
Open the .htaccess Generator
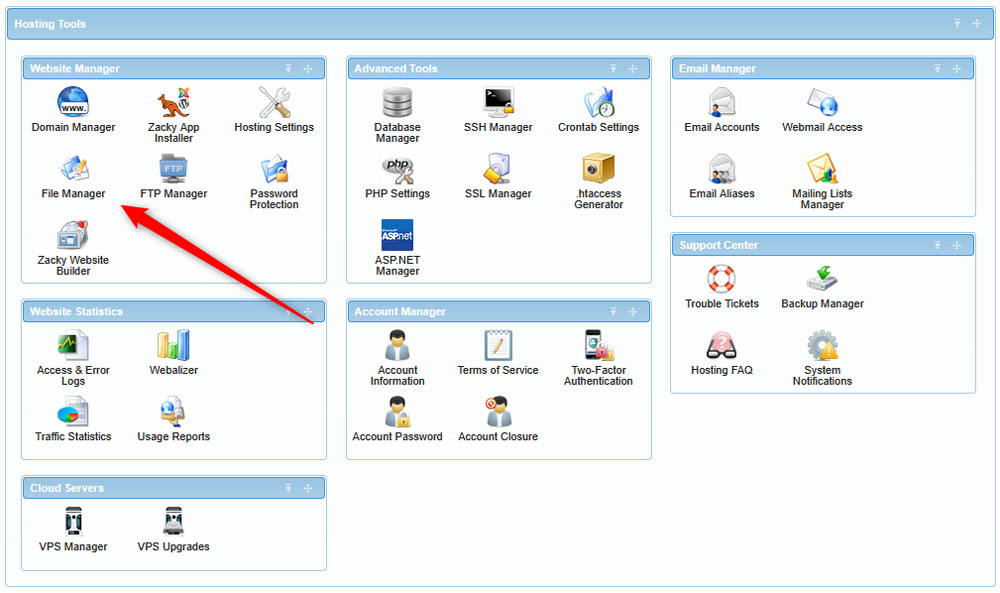click(597, 178)
